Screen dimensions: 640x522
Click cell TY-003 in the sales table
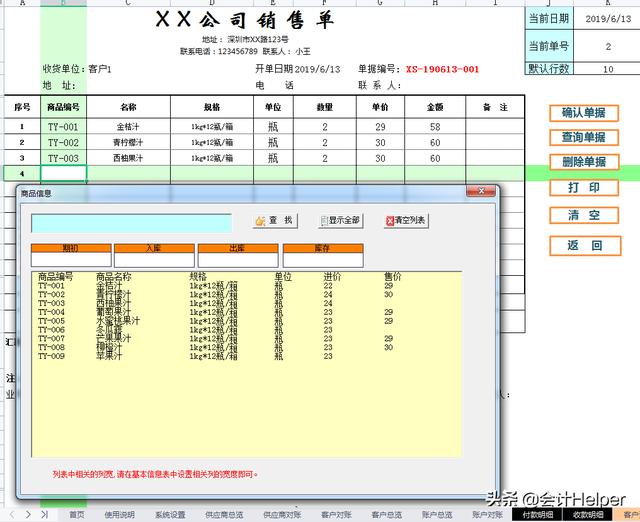coord(64,158)
